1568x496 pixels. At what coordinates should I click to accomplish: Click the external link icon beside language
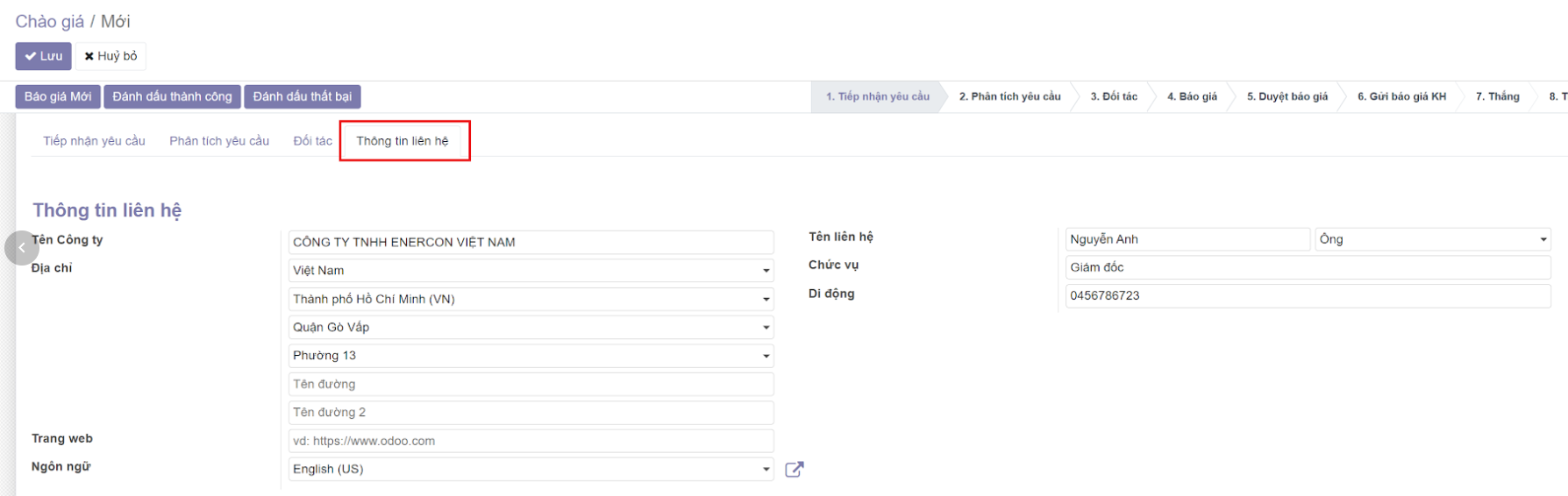794,470
